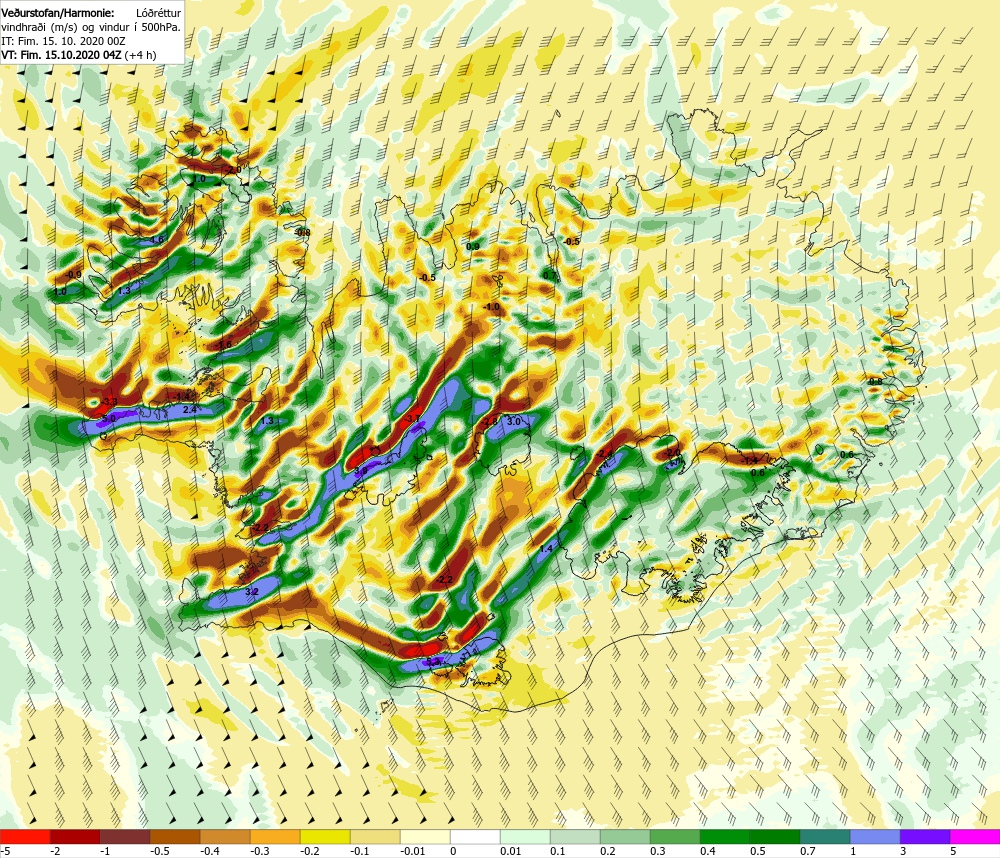Click the '-3.3' value label on the map
The height and width of the screenshot is (858, 1000).
(x=109, y=401)
